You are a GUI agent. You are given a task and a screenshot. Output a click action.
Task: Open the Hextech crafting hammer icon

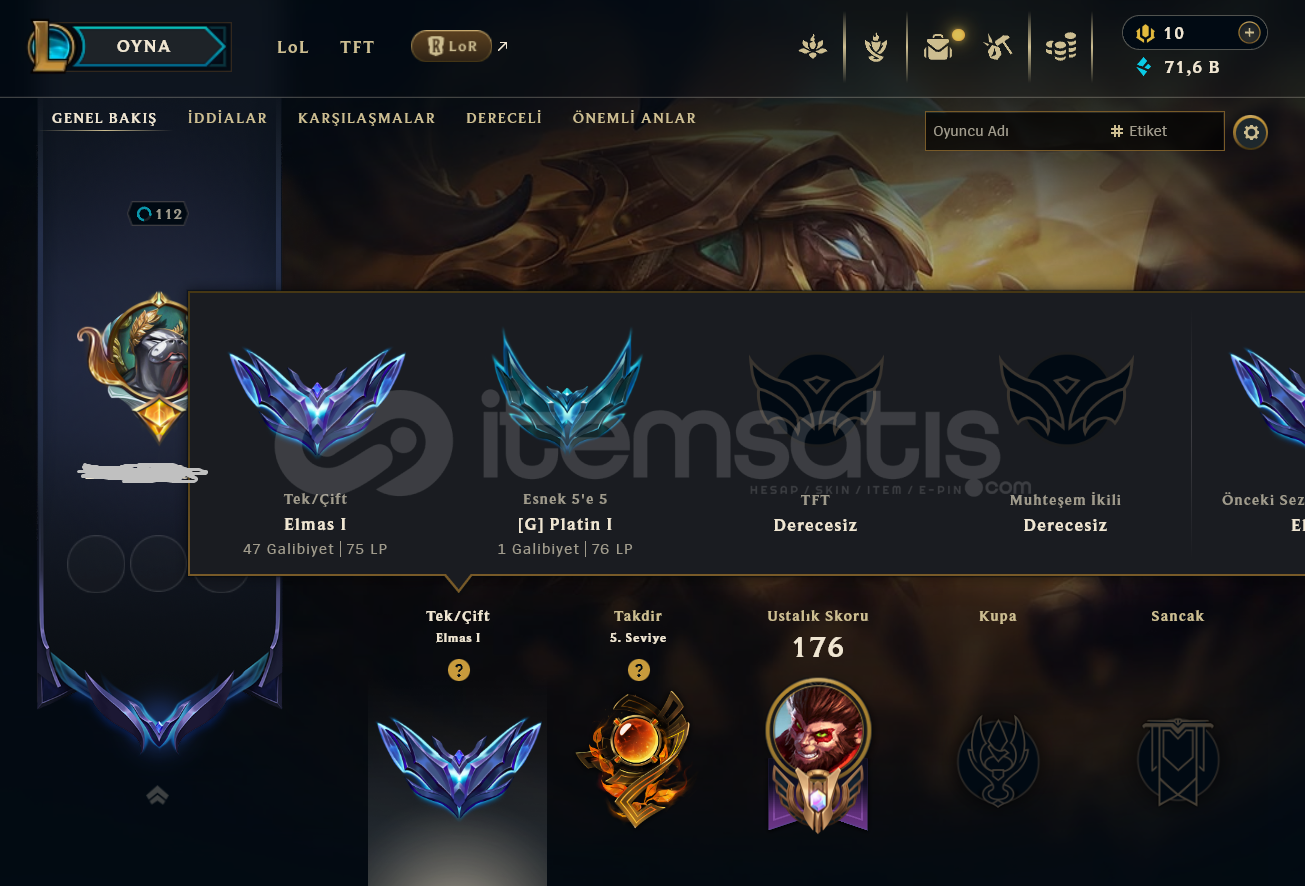pyautogui.click(x=999, y=47)
